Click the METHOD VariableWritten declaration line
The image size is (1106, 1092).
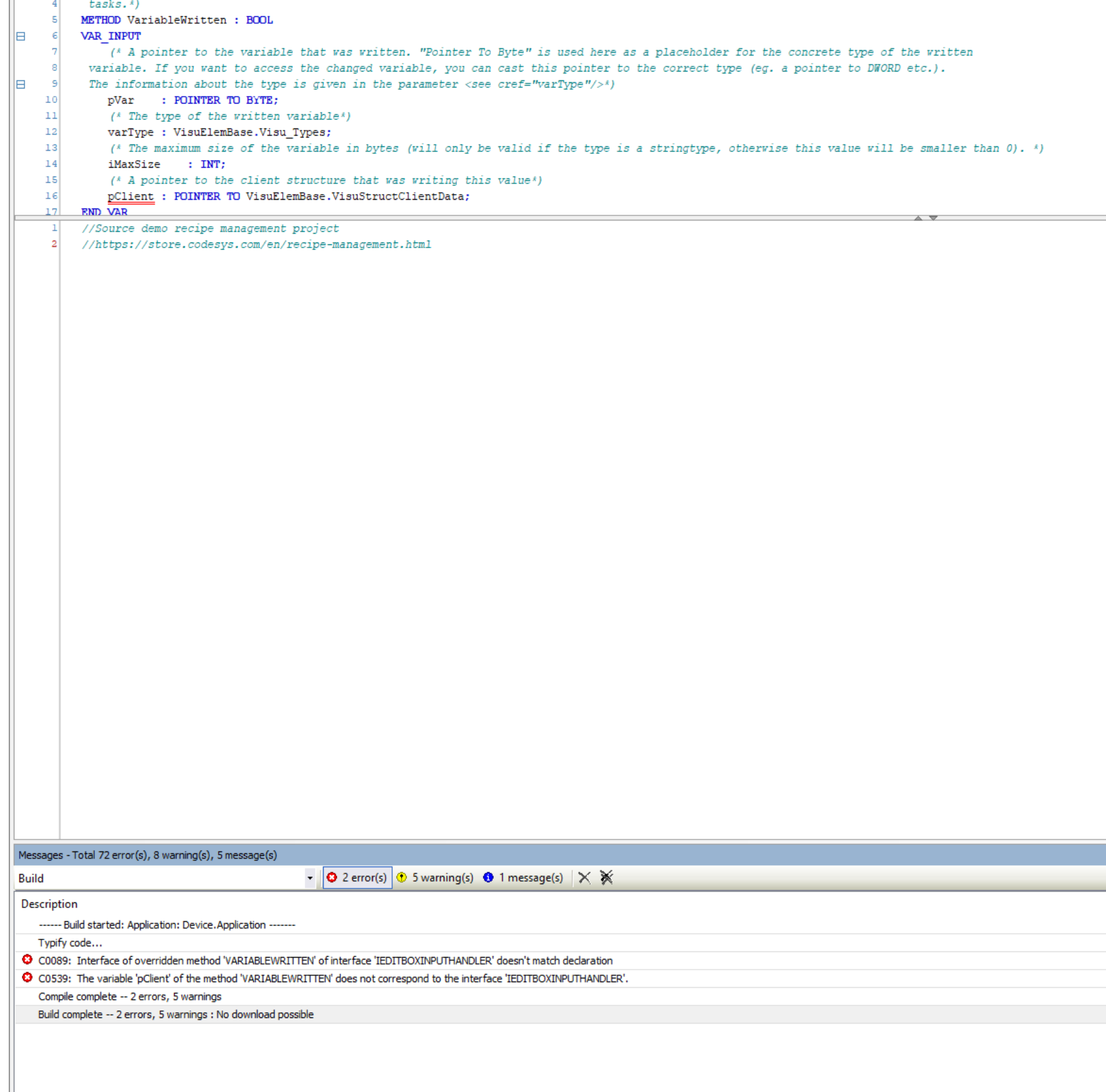click(x=177, y=20)
